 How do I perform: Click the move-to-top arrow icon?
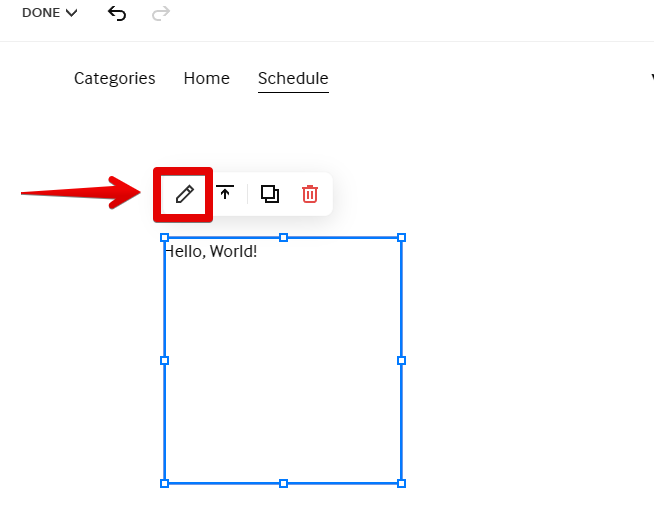point(226,194)
